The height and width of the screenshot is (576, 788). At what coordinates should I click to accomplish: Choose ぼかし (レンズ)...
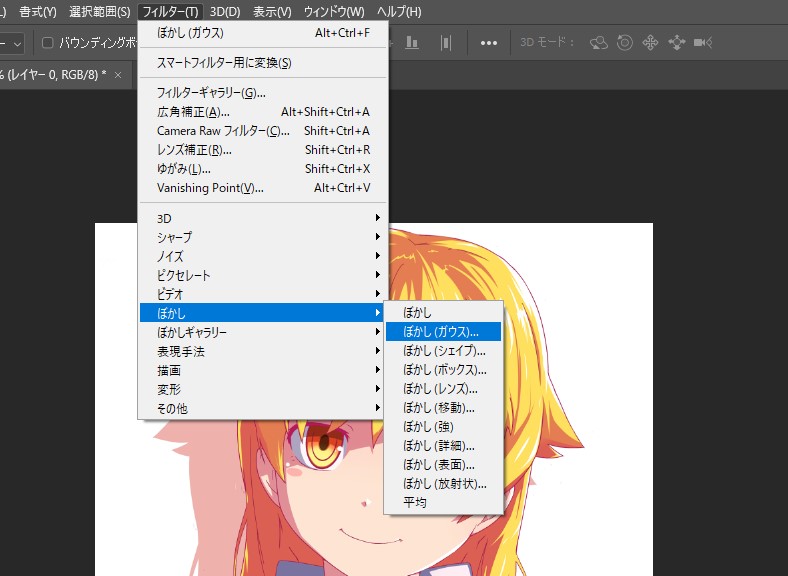[x=443, y=389]
